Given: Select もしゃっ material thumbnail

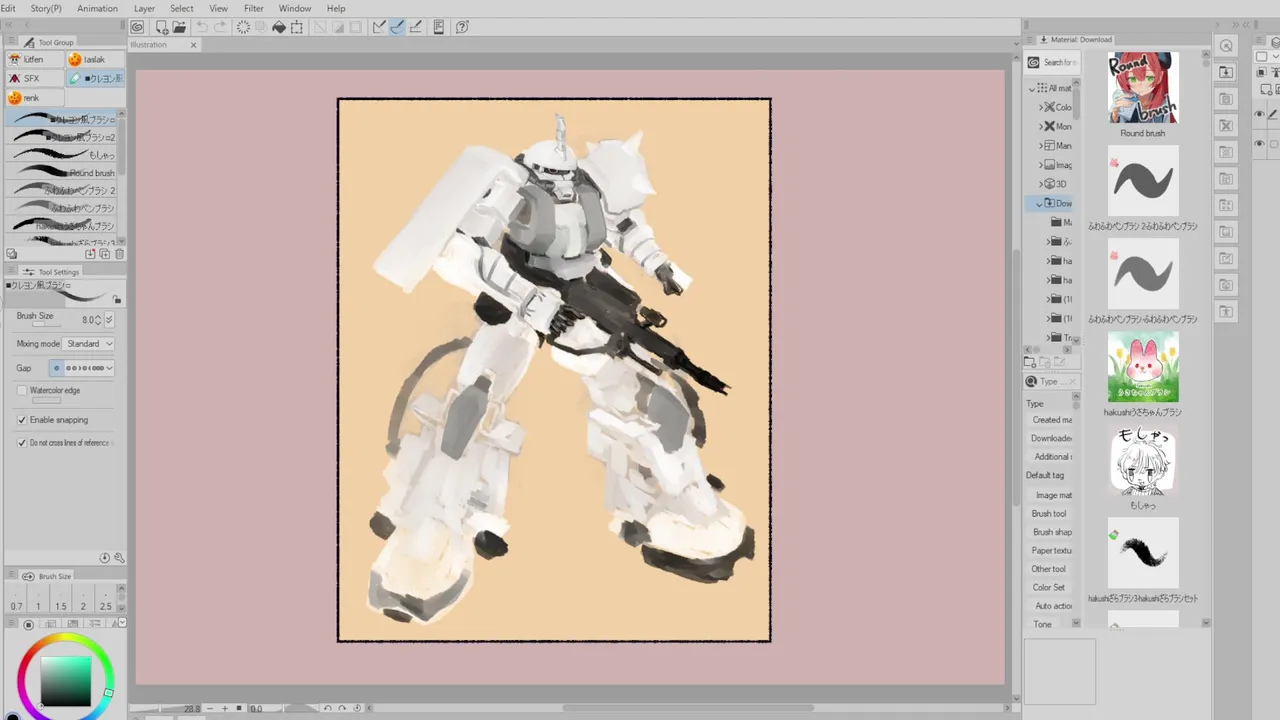Looking at the screenshot, I should pos(1143,460).
